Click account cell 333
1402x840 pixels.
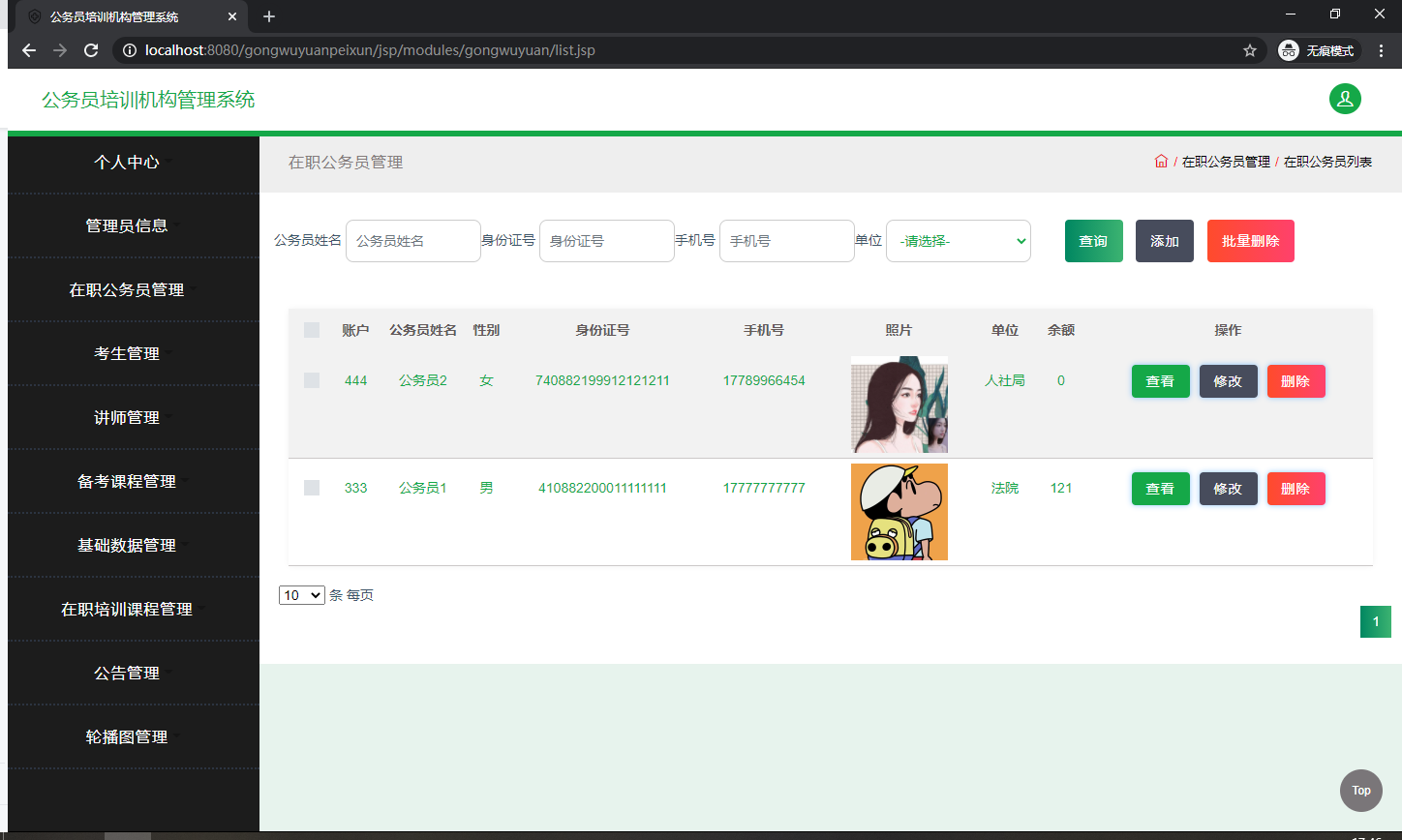click(x=356, y=488)
